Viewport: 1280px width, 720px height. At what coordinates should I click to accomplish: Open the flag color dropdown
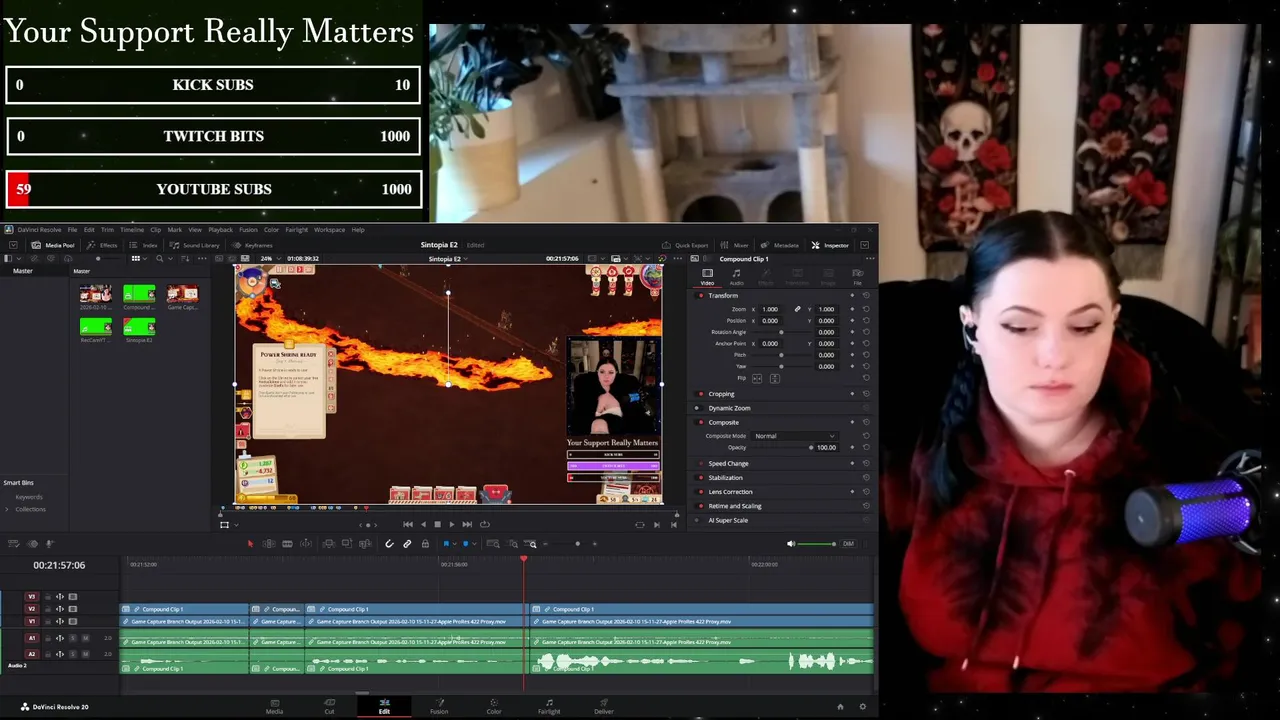point(454,544)
